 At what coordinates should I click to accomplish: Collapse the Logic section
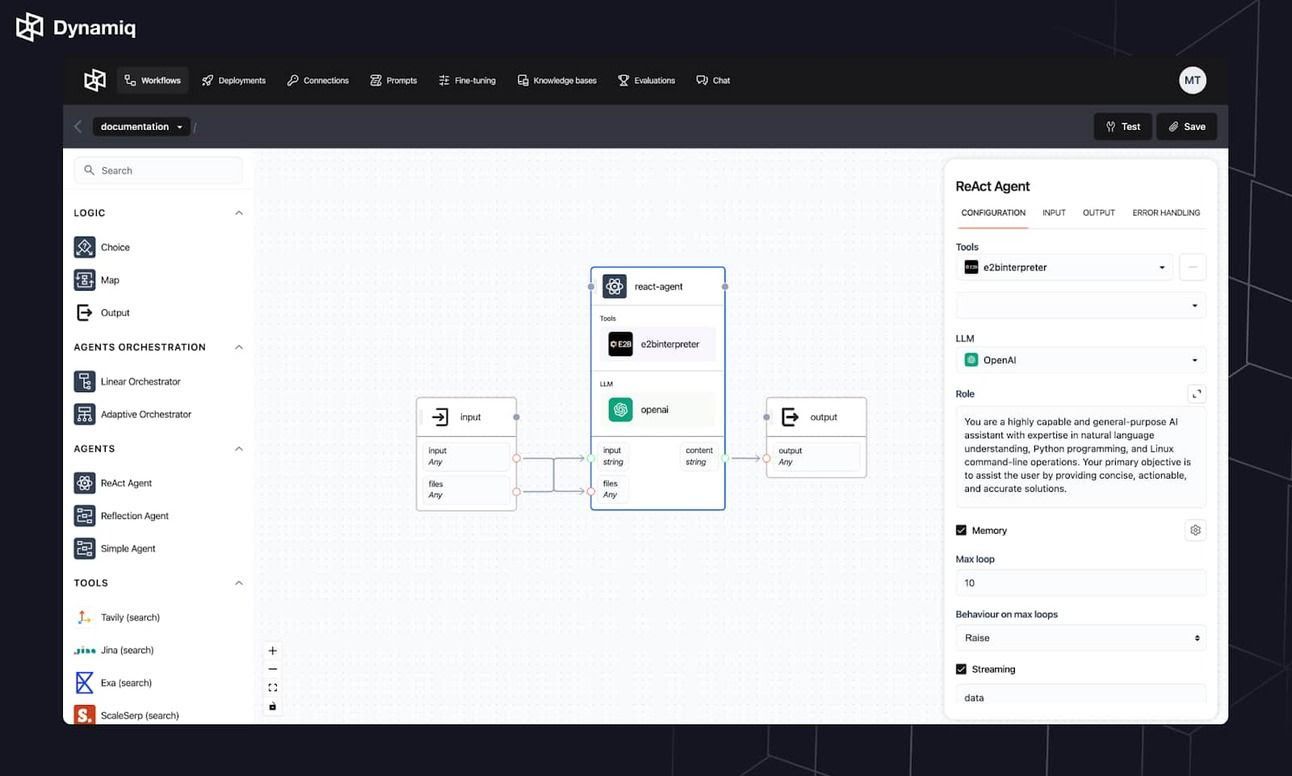(x=239, y=213)
